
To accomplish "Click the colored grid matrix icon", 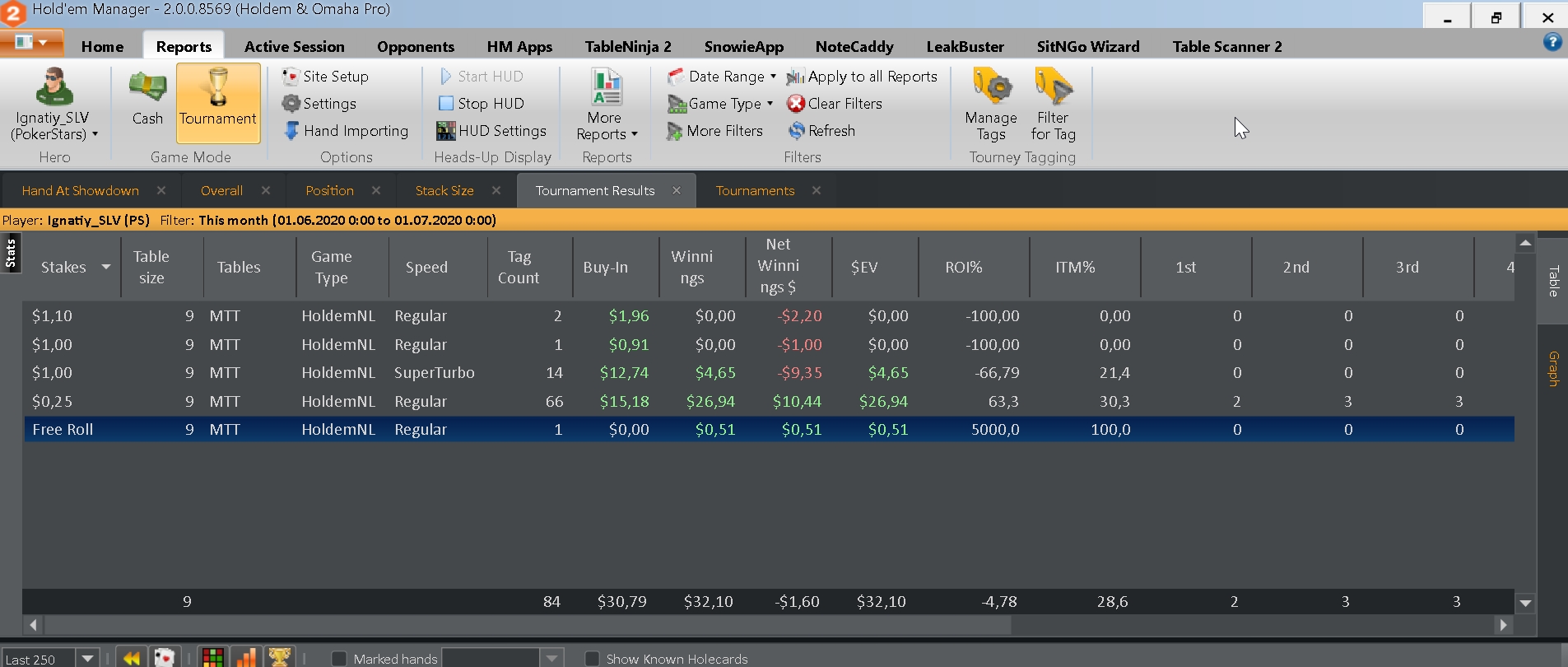I will [x=213, y=657].
